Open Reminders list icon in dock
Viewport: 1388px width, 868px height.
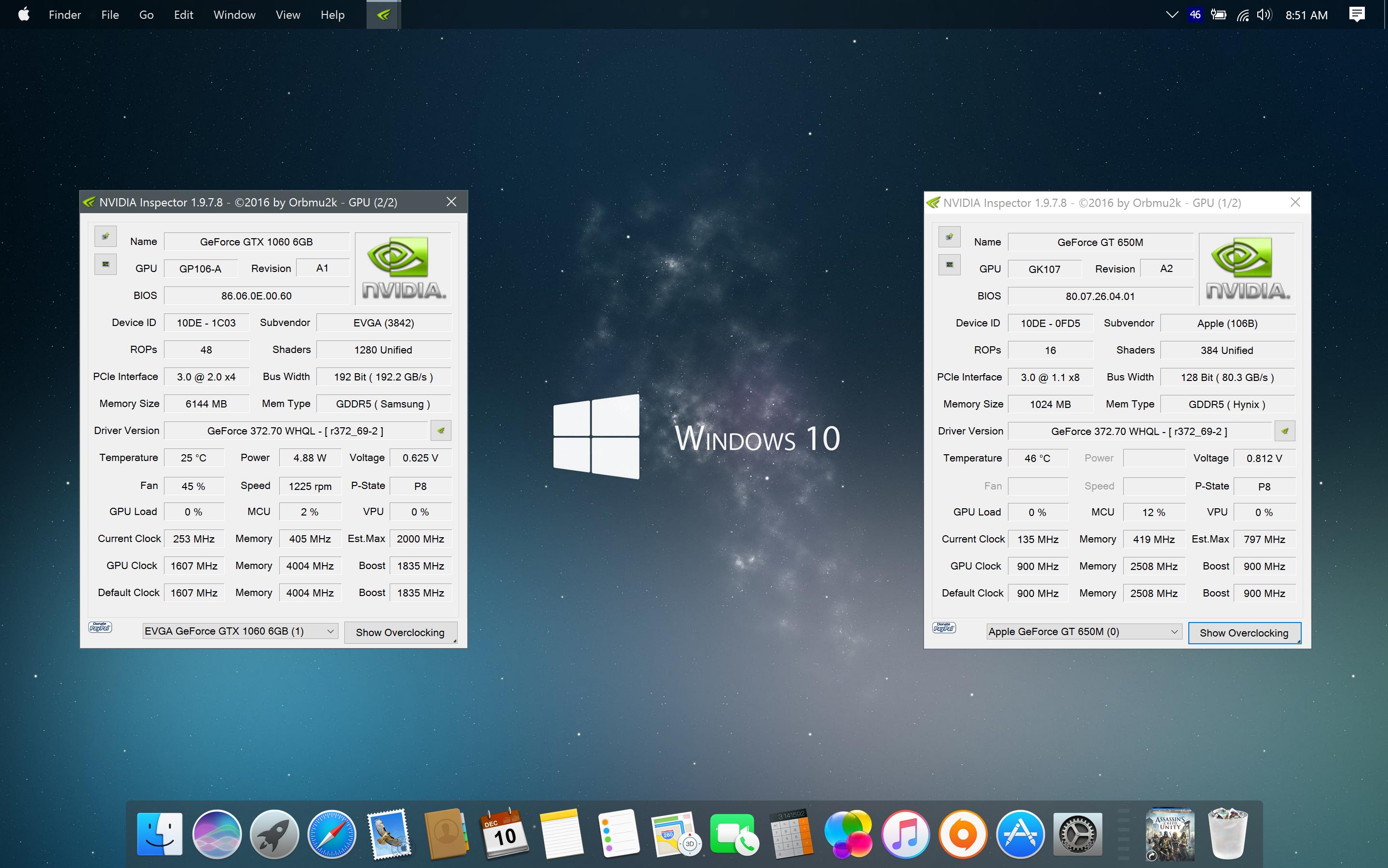(619, 834)
